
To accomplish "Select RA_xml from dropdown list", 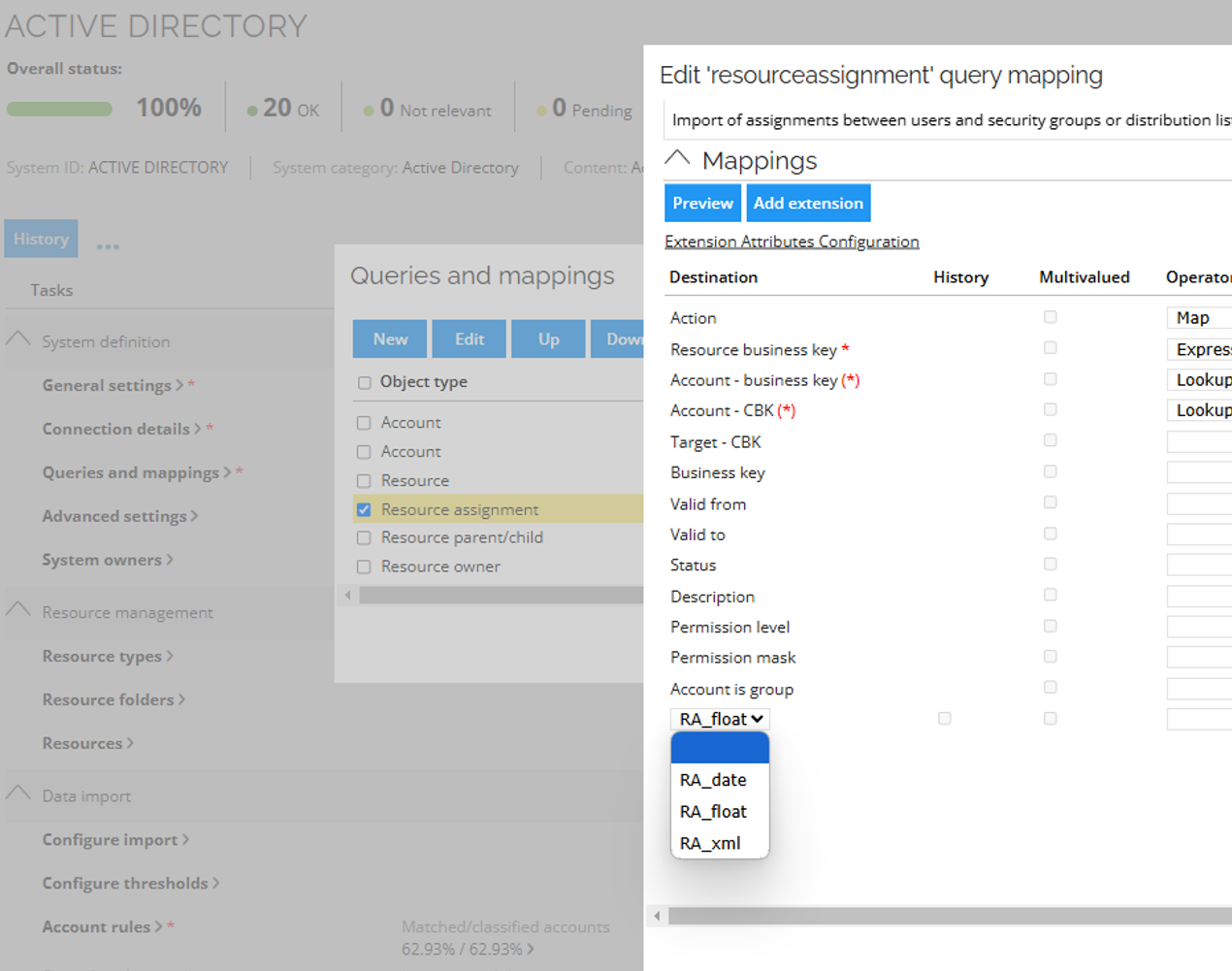I will pyautogui.click(x=720, y=844).
